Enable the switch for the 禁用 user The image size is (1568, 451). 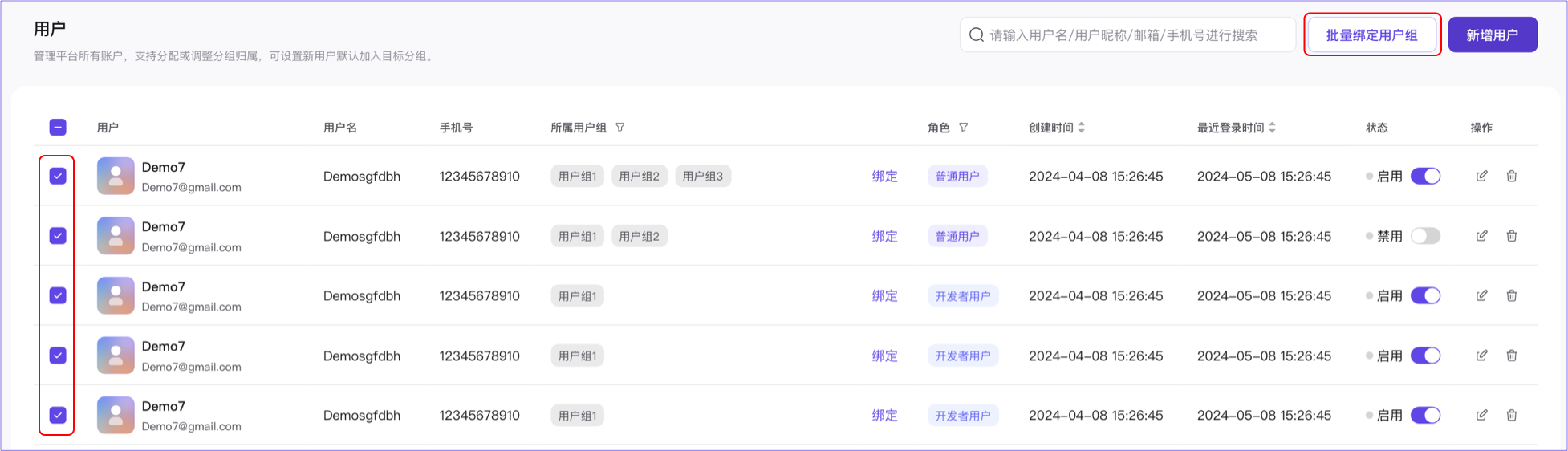click(1425, 236)
